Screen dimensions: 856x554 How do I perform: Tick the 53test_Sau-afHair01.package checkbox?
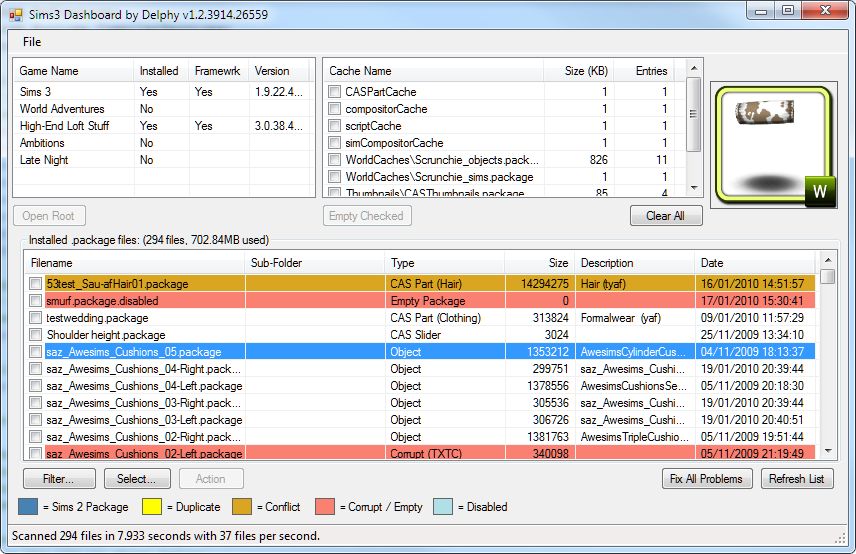35,284
